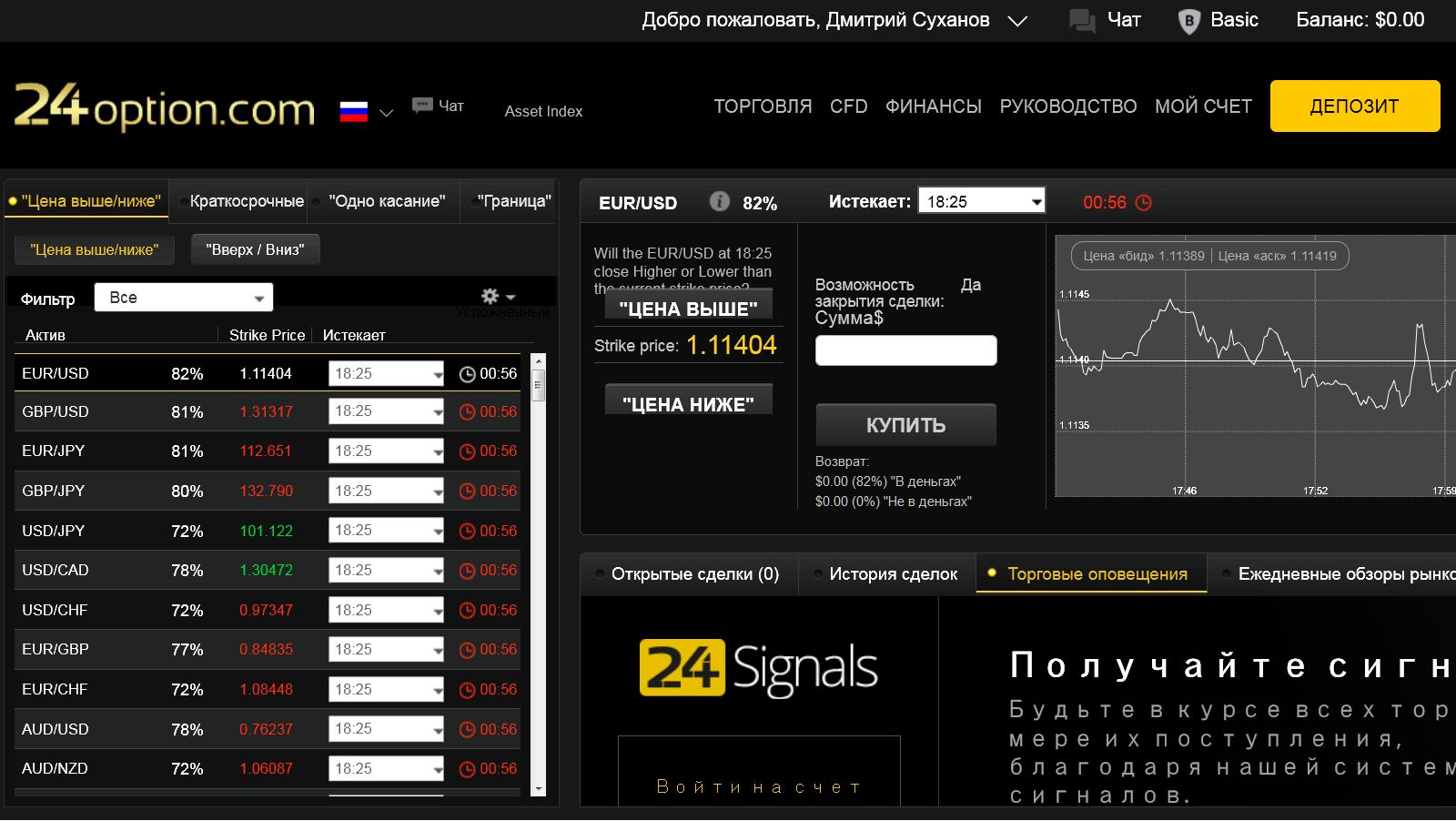The width and height of the screenshot is (1456, 821).
Task: Open EUR/USD row expiry dropdown
Action: pyautogui.click(x=386, y=373)
